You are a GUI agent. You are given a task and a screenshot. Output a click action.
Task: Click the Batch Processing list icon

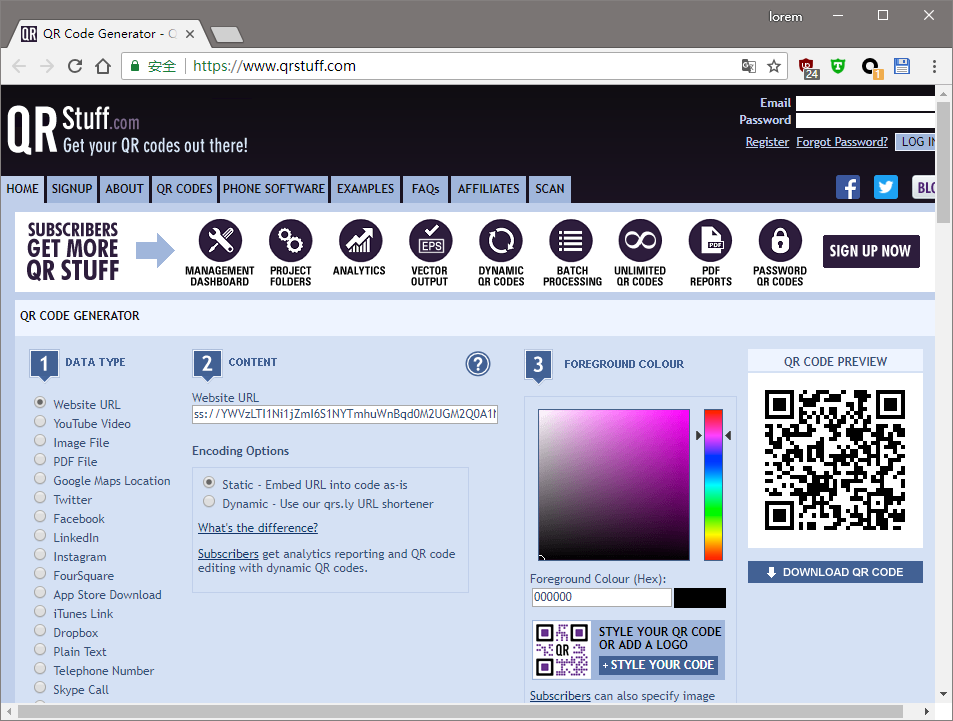pos(571,241)
